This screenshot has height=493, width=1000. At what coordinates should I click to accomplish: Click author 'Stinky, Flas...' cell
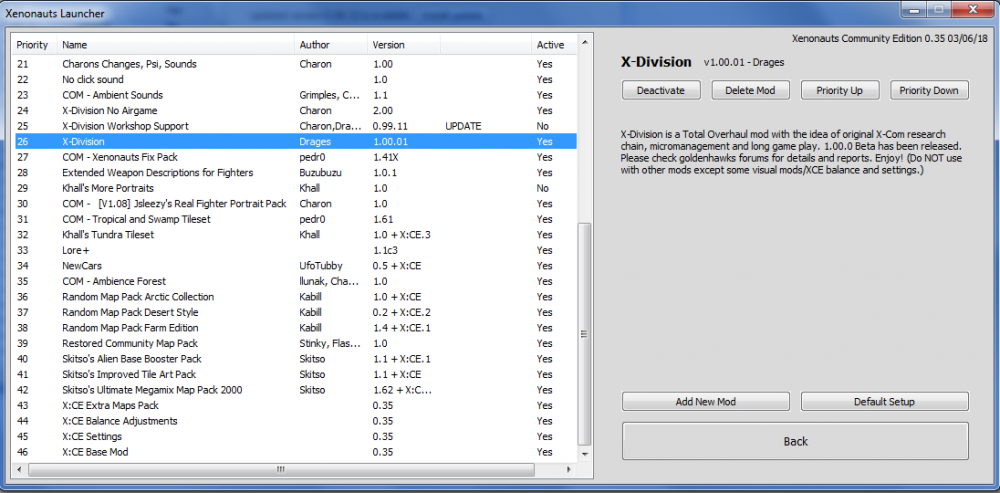[328, 343]
